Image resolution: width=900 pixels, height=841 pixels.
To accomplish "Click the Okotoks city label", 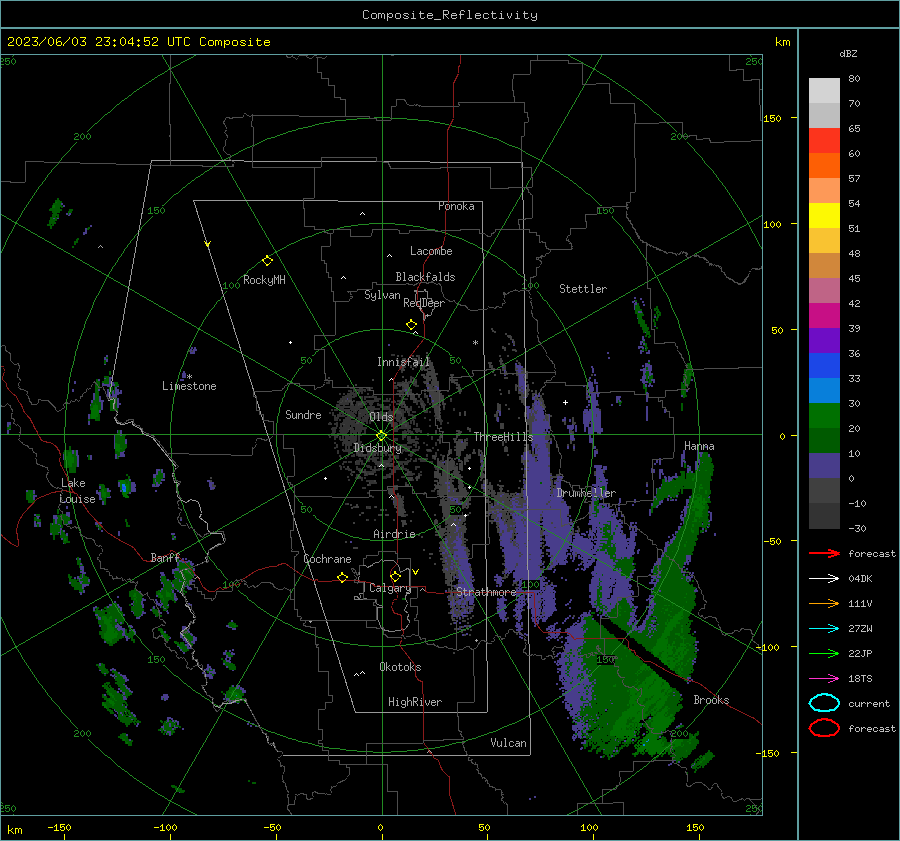I will tap(400, 667).
